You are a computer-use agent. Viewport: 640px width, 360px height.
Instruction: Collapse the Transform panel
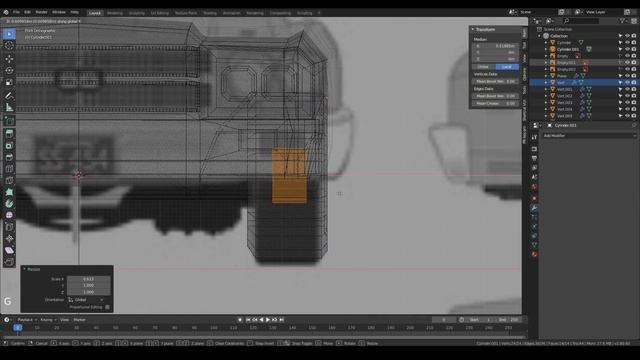(x=473, y=29)
